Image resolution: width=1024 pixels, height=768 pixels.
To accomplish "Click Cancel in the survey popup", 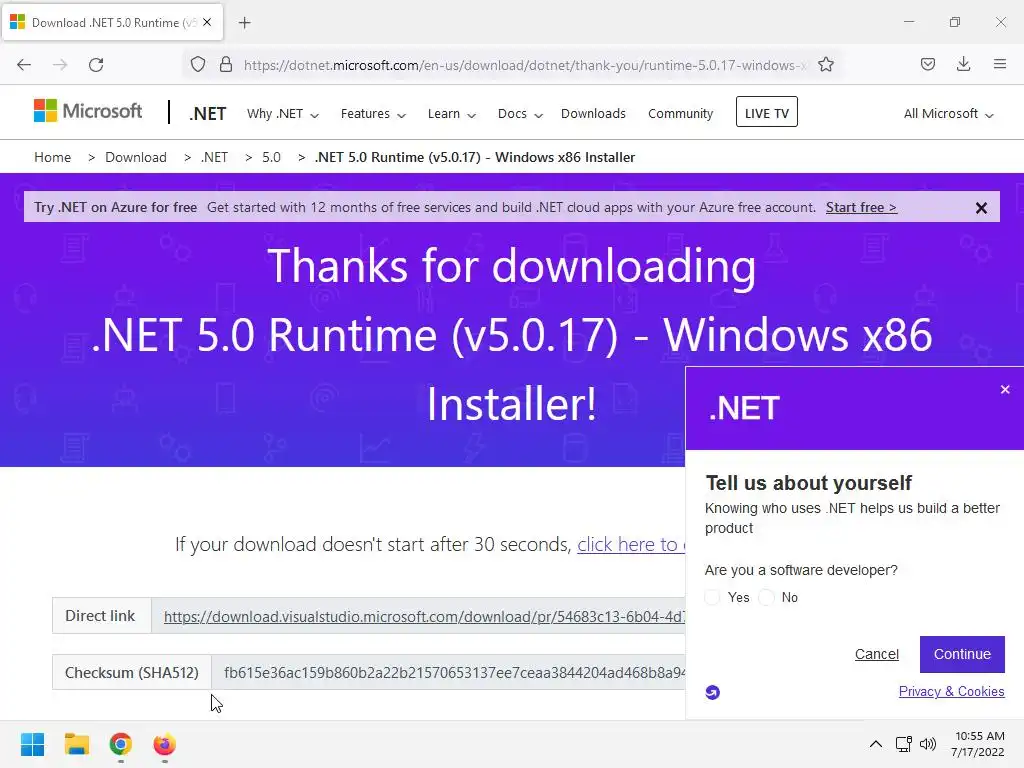I will pos(876,654).
